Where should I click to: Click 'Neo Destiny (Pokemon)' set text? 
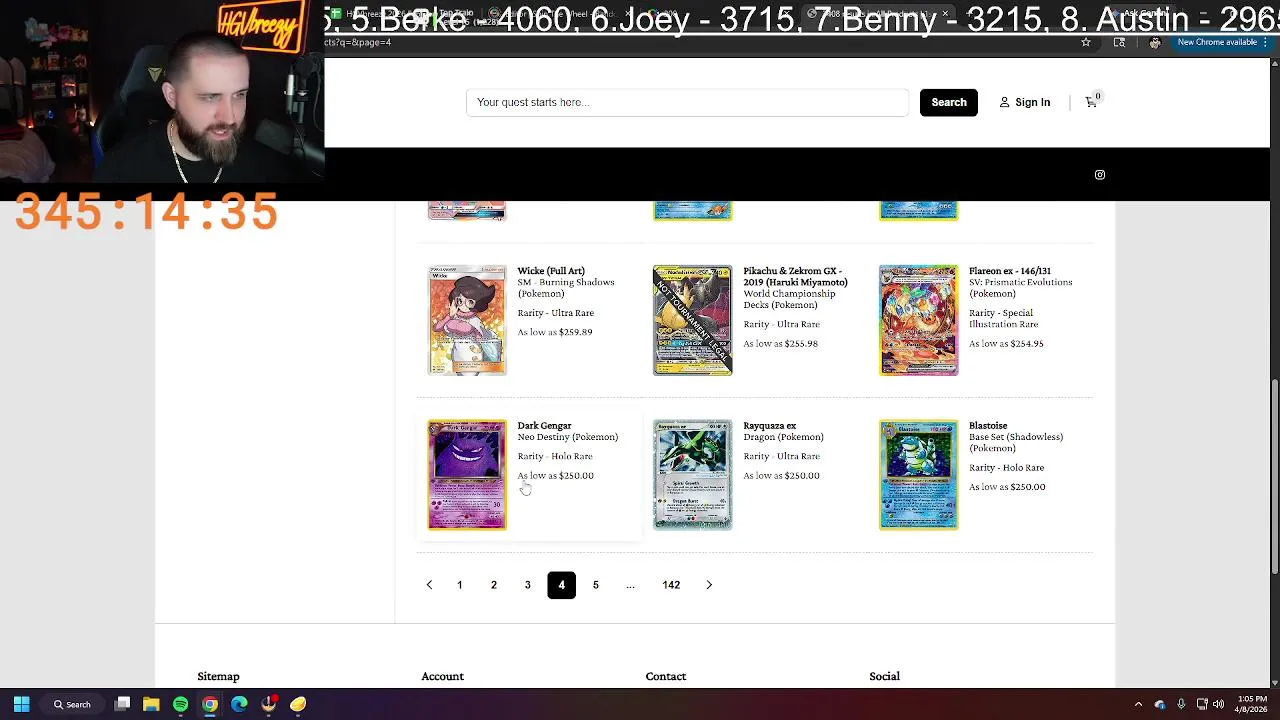click(x=568, y=437)
